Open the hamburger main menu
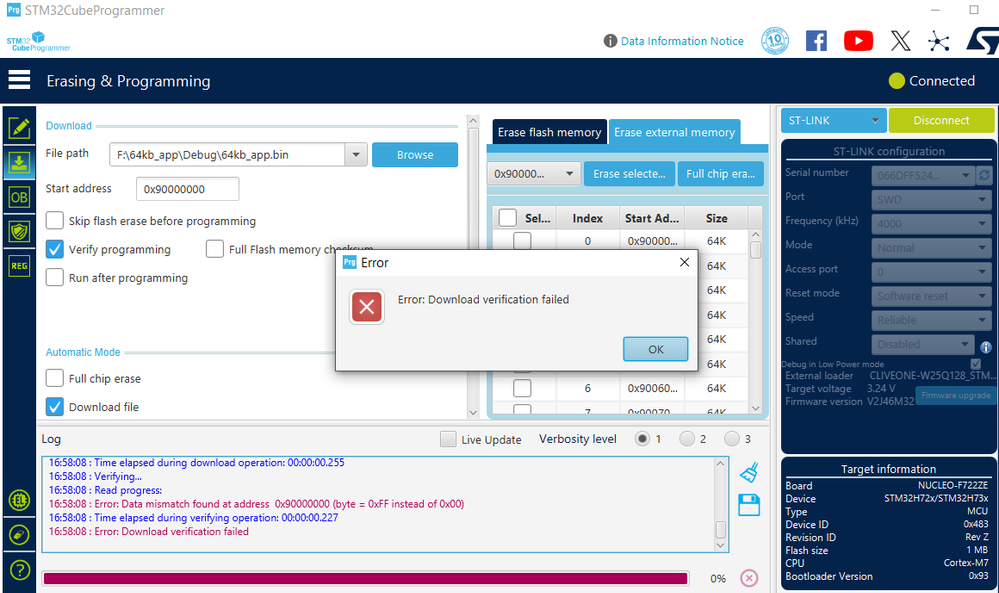 pyautogui.click(x=19, y=80)
